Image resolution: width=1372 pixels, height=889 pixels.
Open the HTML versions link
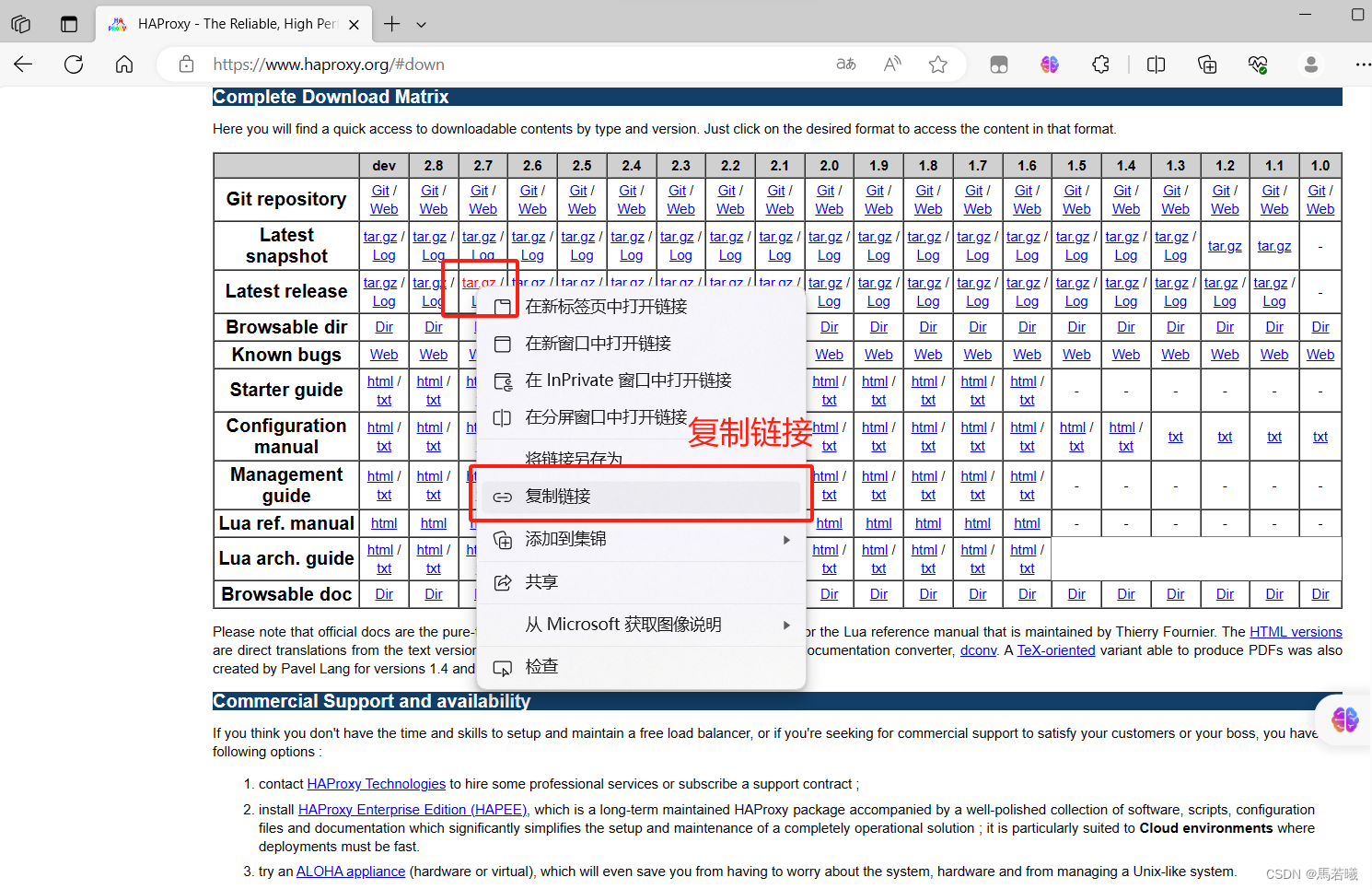pos(1296,632)
